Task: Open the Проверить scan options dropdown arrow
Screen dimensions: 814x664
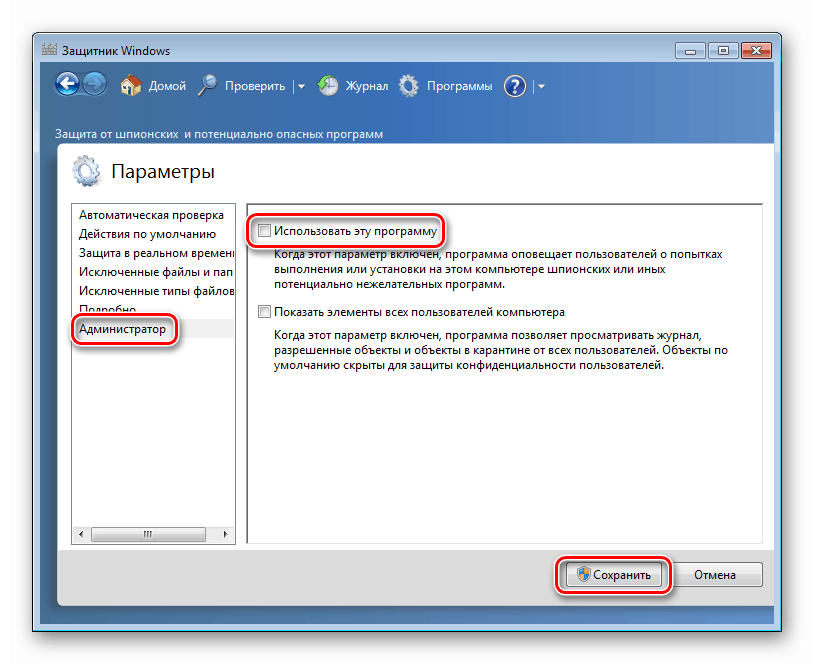Action: pos(302,87)
